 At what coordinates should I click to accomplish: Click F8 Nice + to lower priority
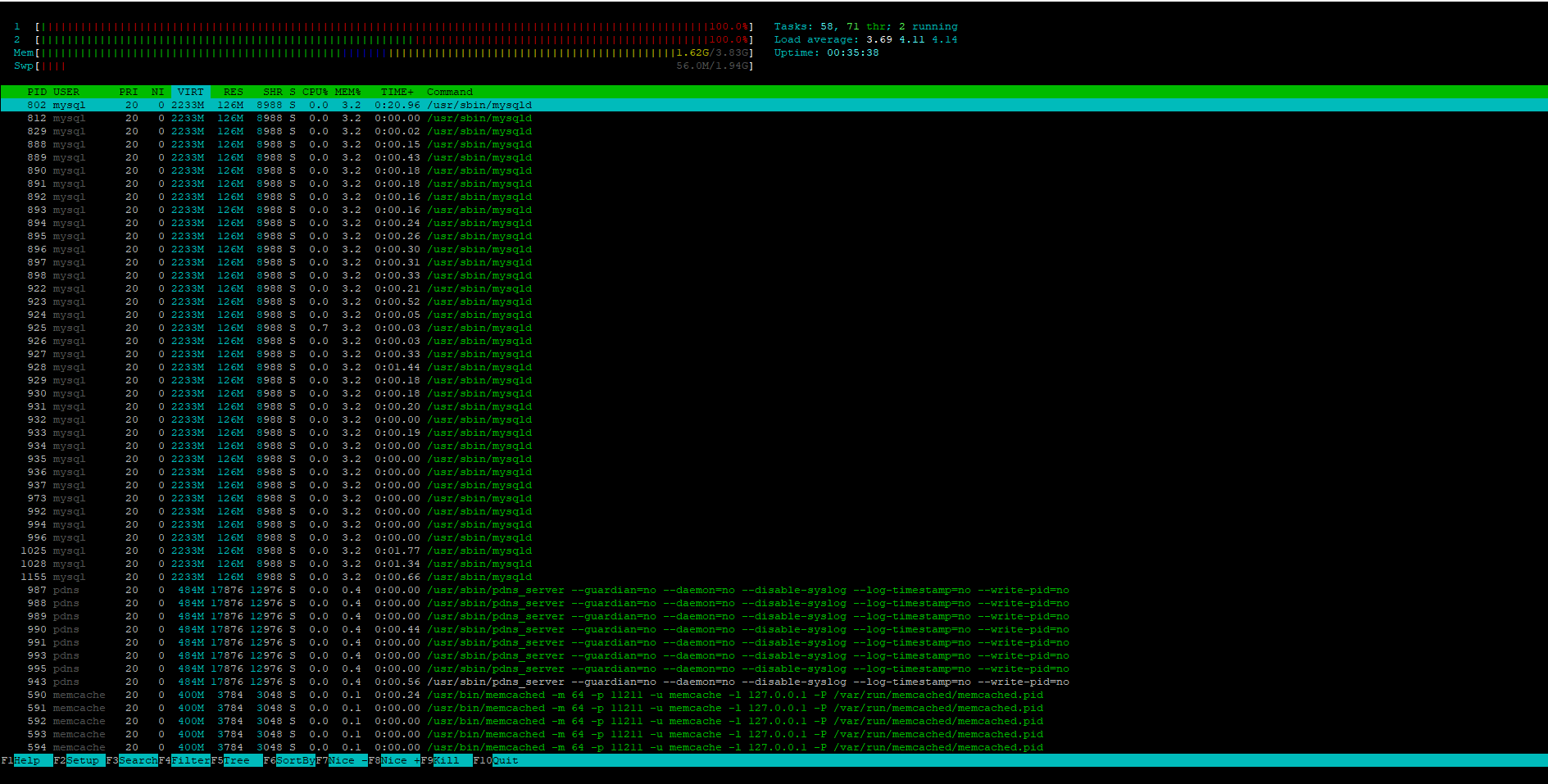[394, 760]
